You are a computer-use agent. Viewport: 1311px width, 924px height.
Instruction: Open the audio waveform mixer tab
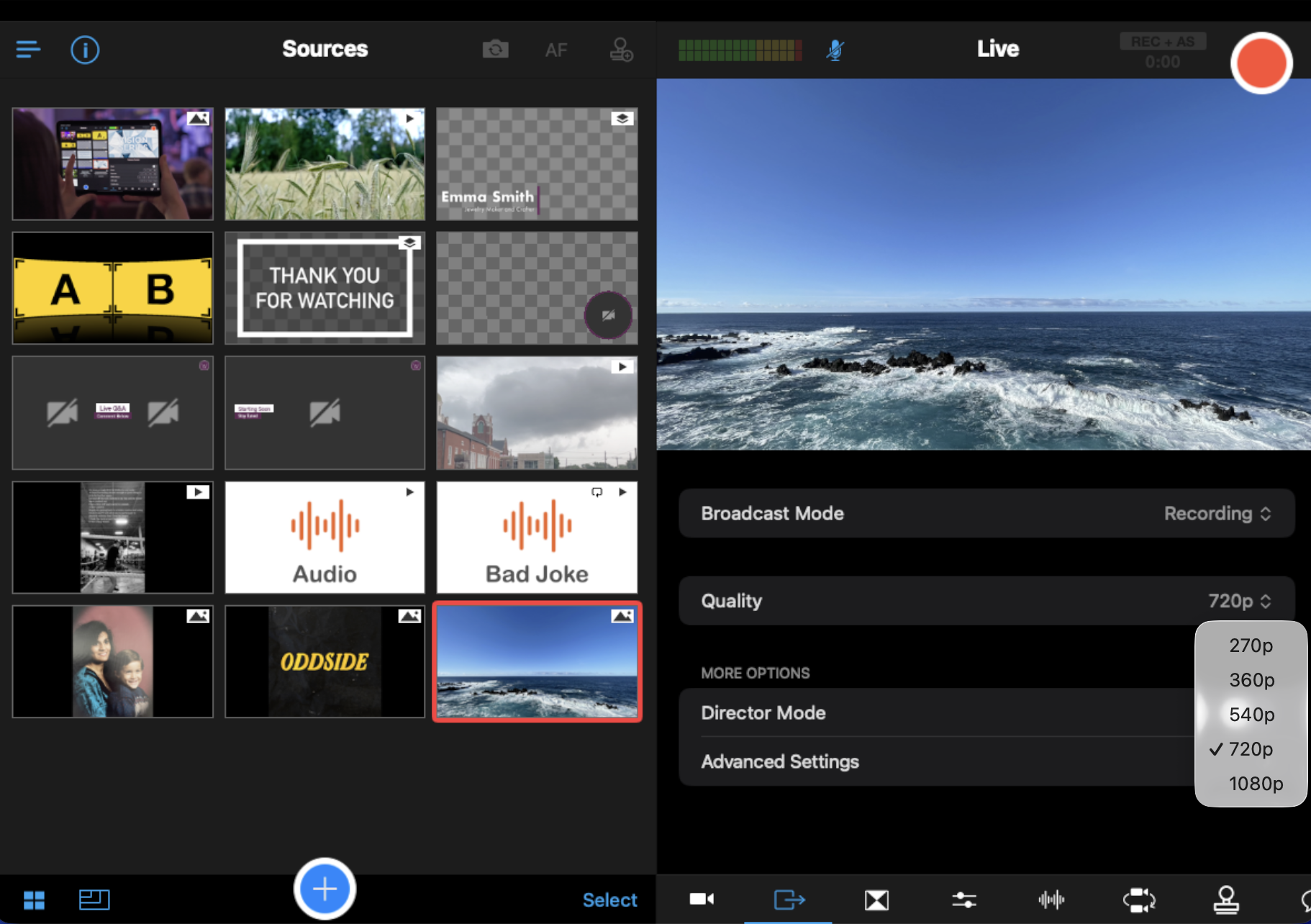tap(1051, 900)
